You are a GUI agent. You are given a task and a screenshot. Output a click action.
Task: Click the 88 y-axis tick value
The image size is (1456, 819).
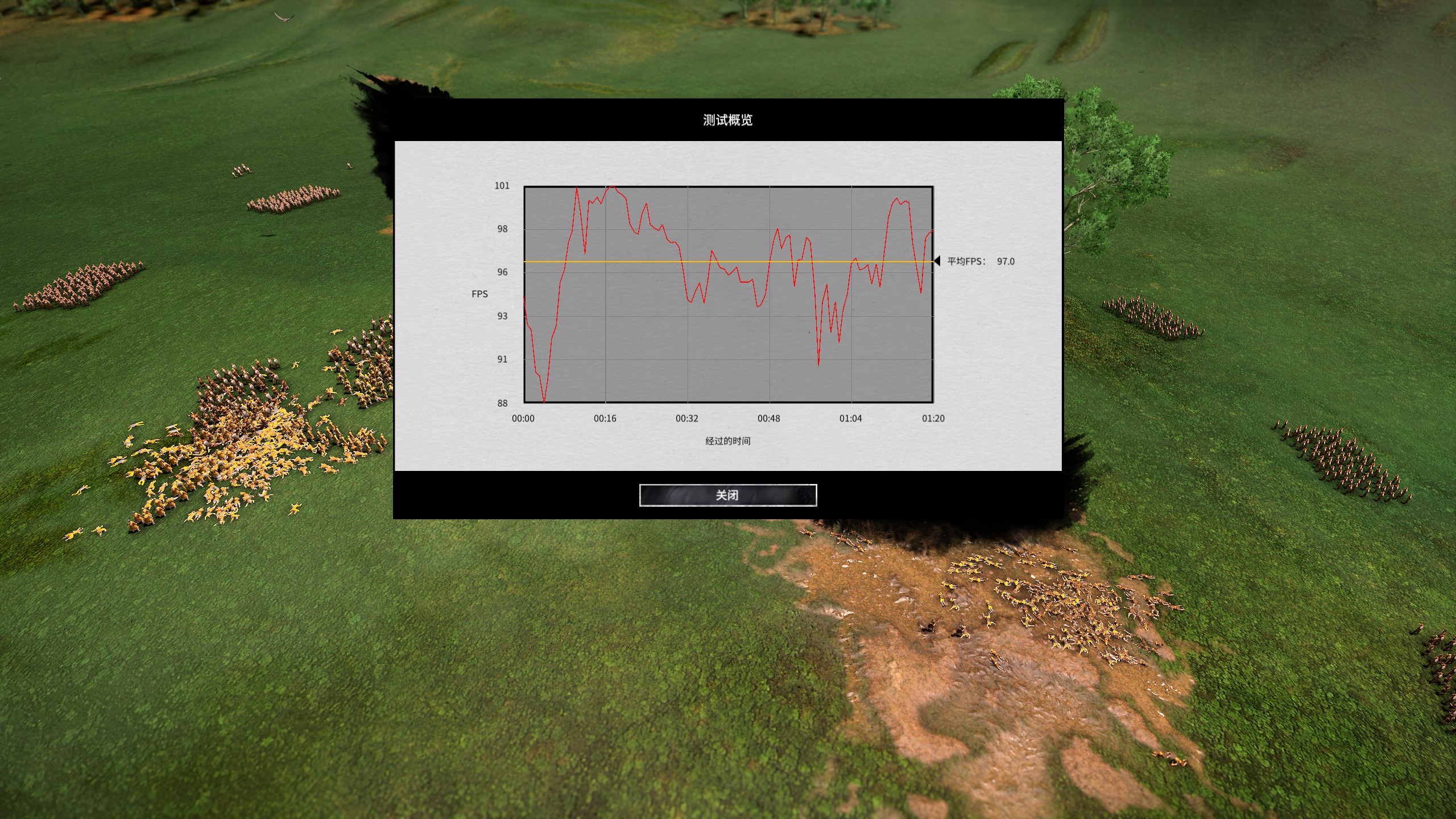click(502, 403)
